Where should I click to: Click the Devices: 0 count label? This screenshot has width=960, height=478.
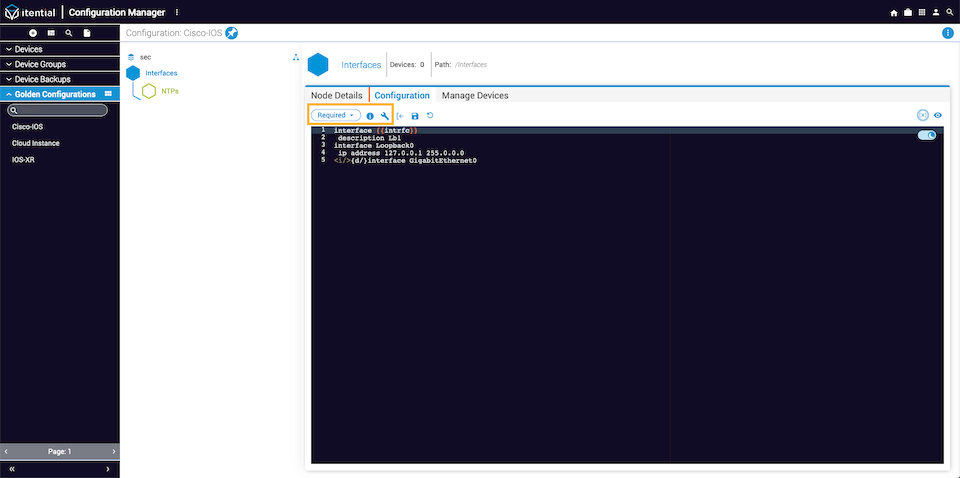[407, 64]
